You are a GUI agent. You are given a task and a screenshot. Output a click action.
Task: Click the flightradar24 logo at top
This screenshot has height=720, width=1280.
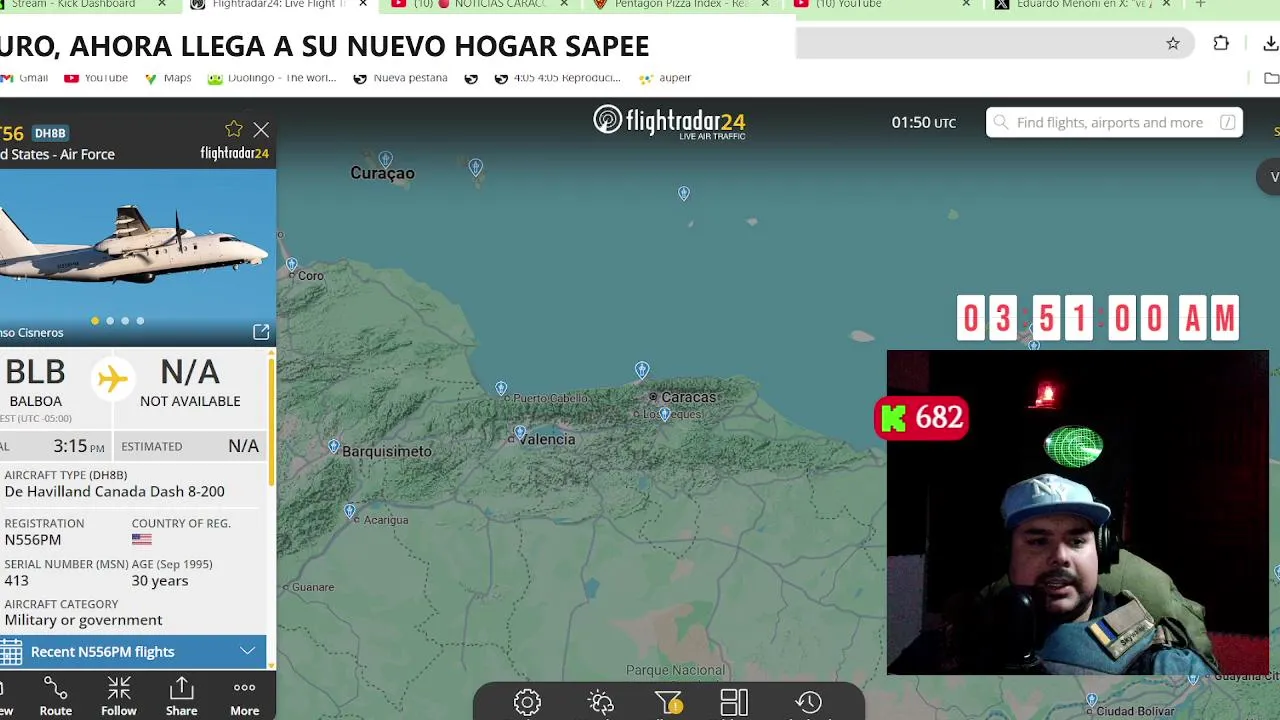669,122
